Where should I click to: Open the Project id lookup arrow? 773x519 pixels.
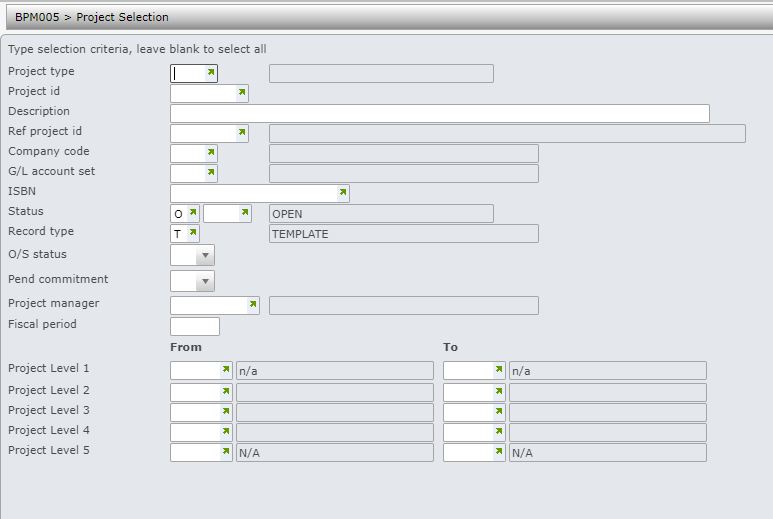point(241,93)
